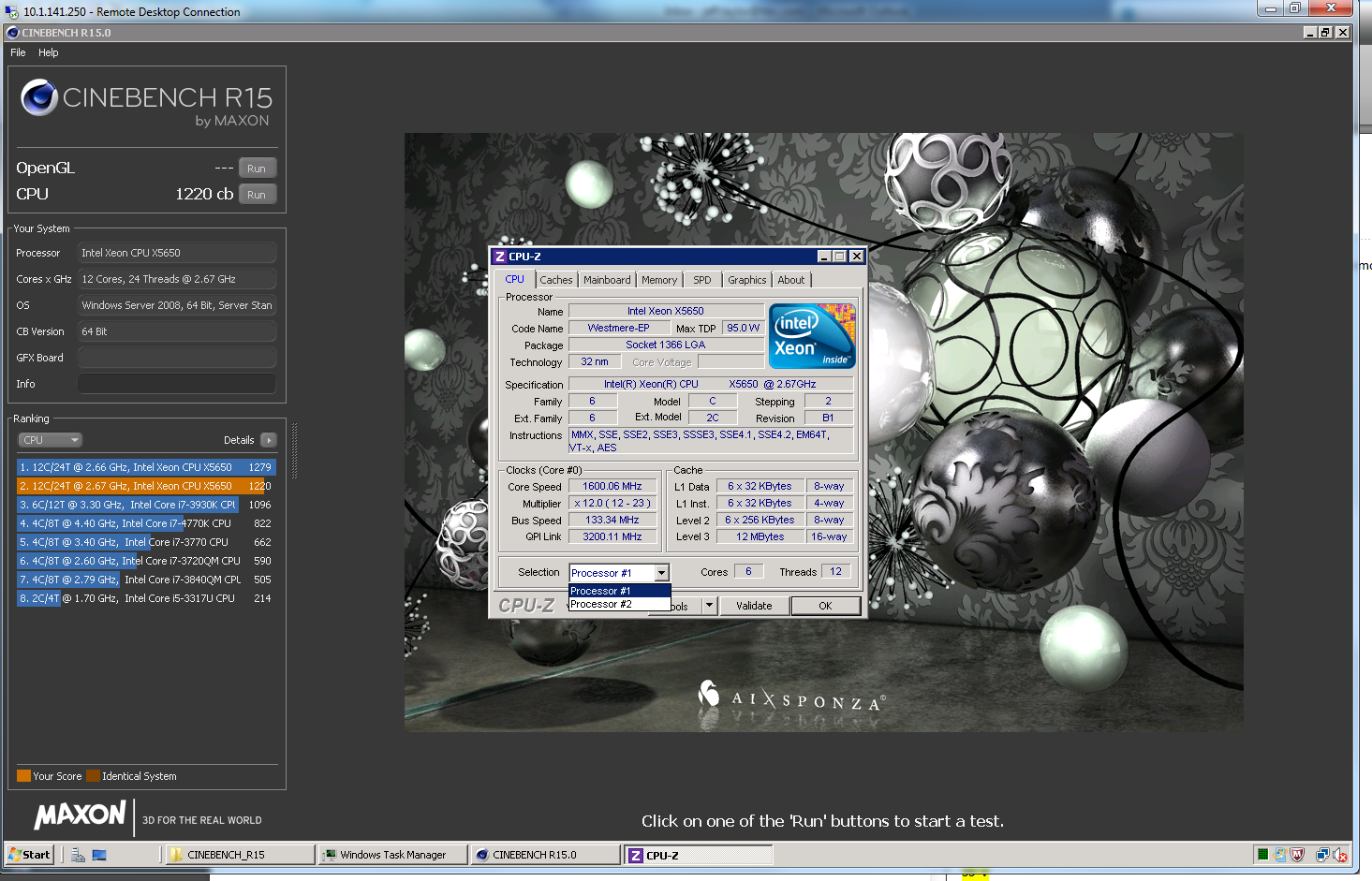Click the brown Identical System legend swatch
The image size is (1372, 881).
pos(93,776)
